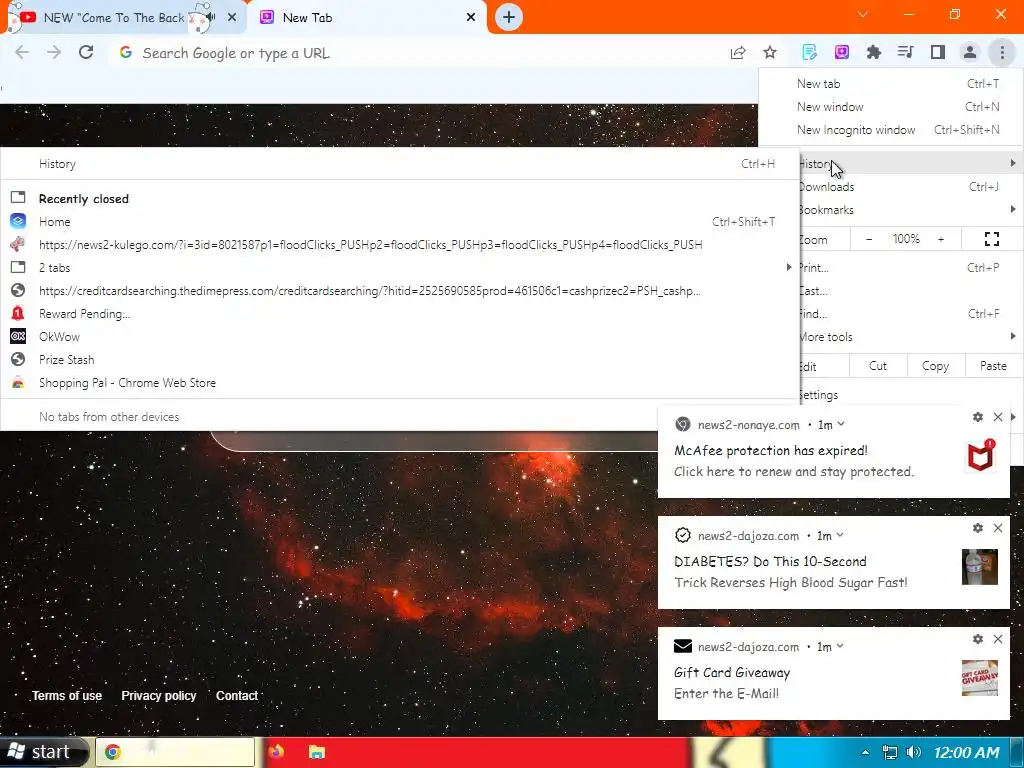
Task: Click the share page icon
Action: (738, 53)
